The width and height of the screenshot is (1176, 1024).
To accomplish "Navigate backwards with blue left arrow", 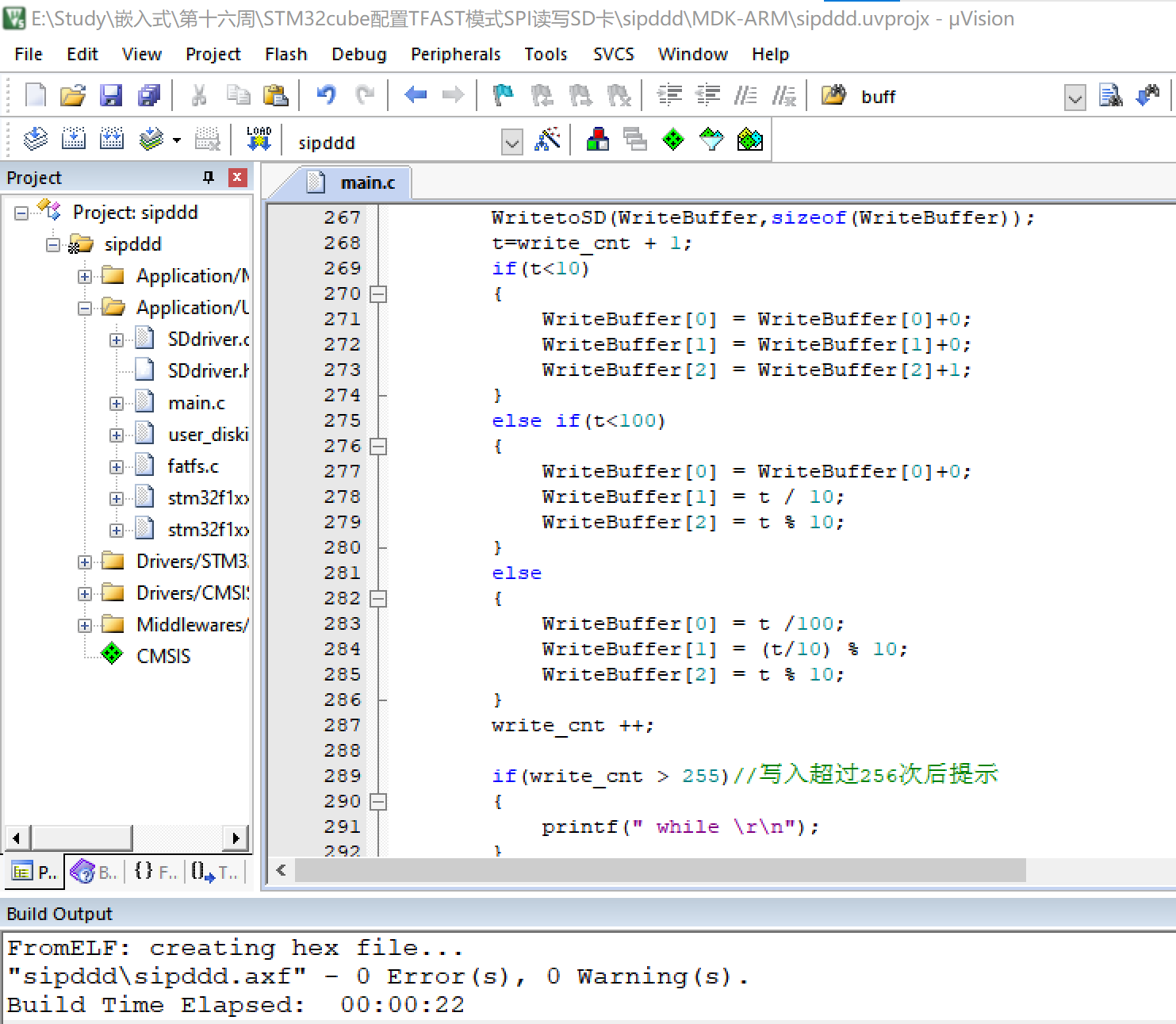I will [x=415, y=96].
